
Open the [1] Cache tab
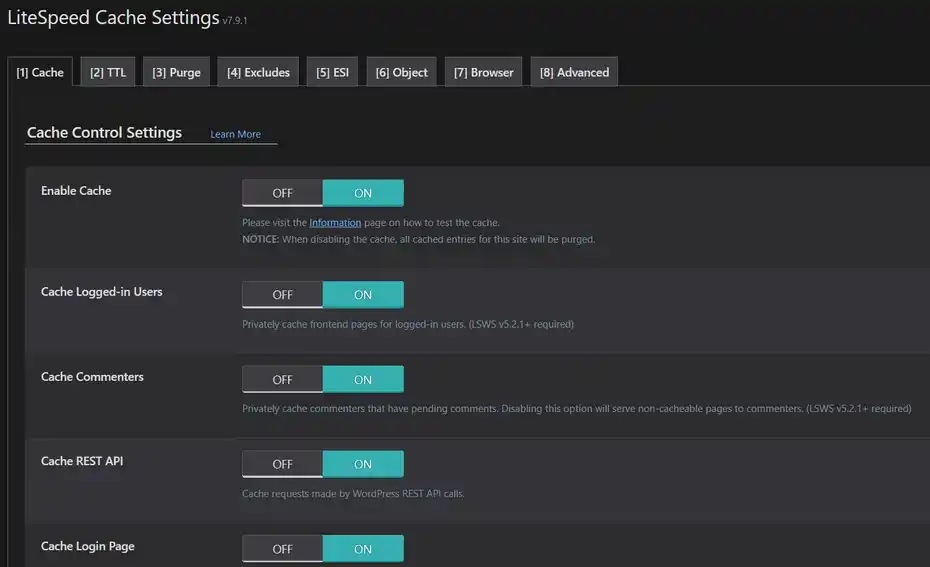[x=40, y=72]
